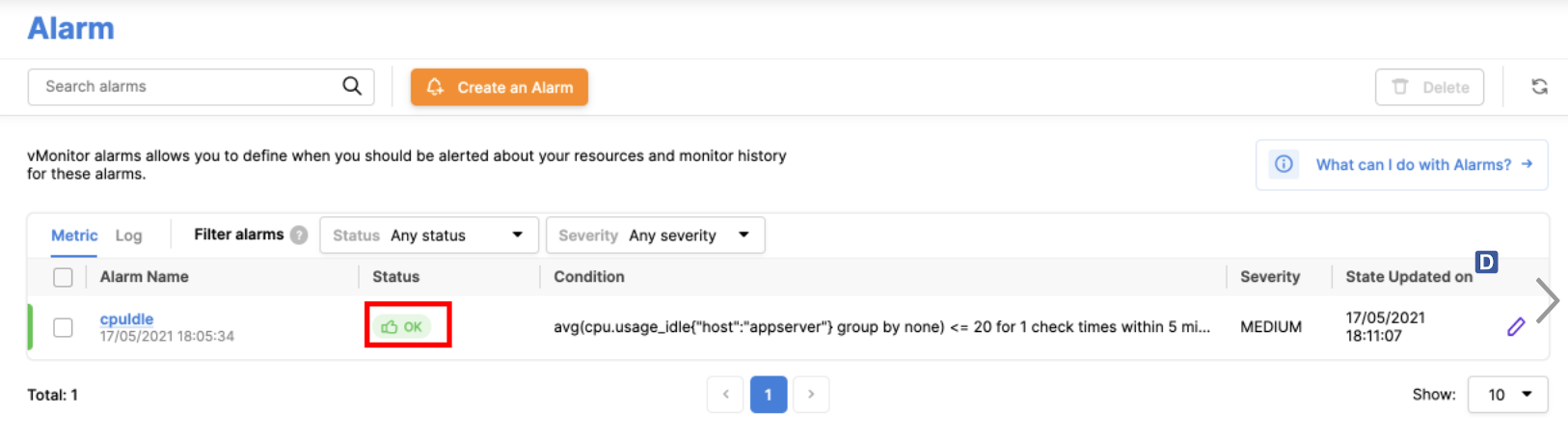Expand the Show 10 rows dropdown

click(x=1507, y=395)
